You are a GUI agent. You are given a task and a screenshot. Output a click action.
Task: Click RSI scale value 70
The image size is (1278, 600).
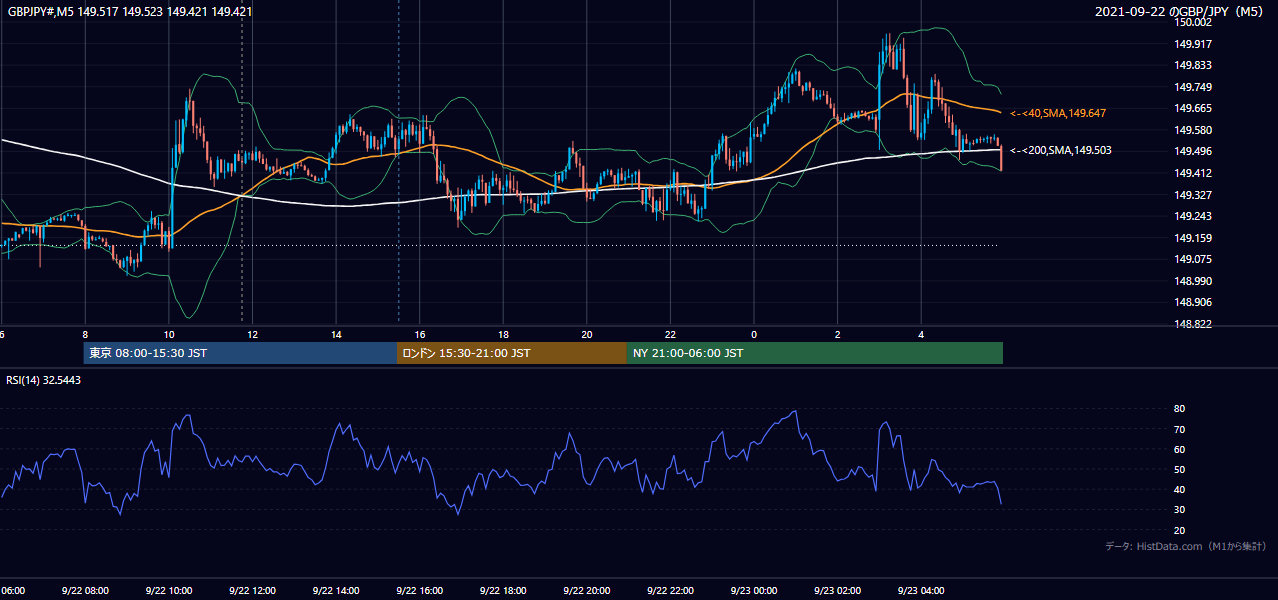pyautogui.click(x=1179, y=429)
